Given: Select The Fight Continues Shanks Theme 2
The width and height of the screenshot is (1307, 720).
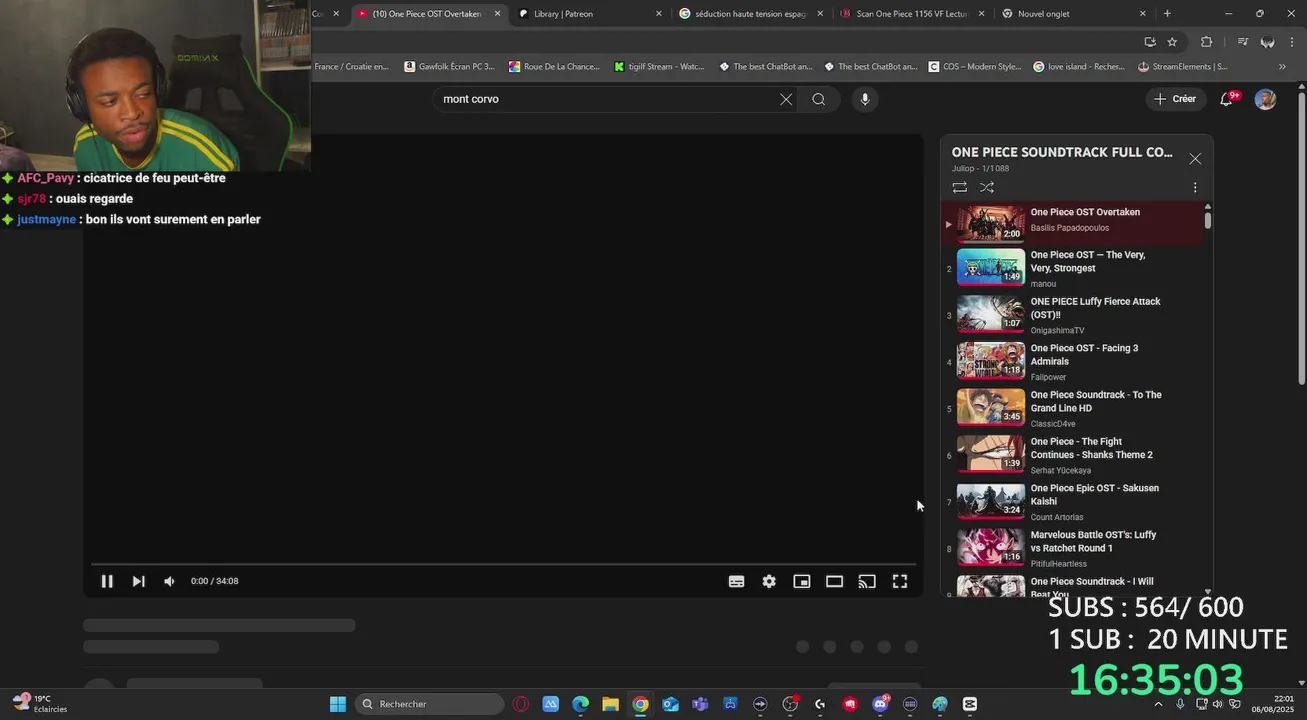Looking at the screenshot, I should tap(1072, 455).
